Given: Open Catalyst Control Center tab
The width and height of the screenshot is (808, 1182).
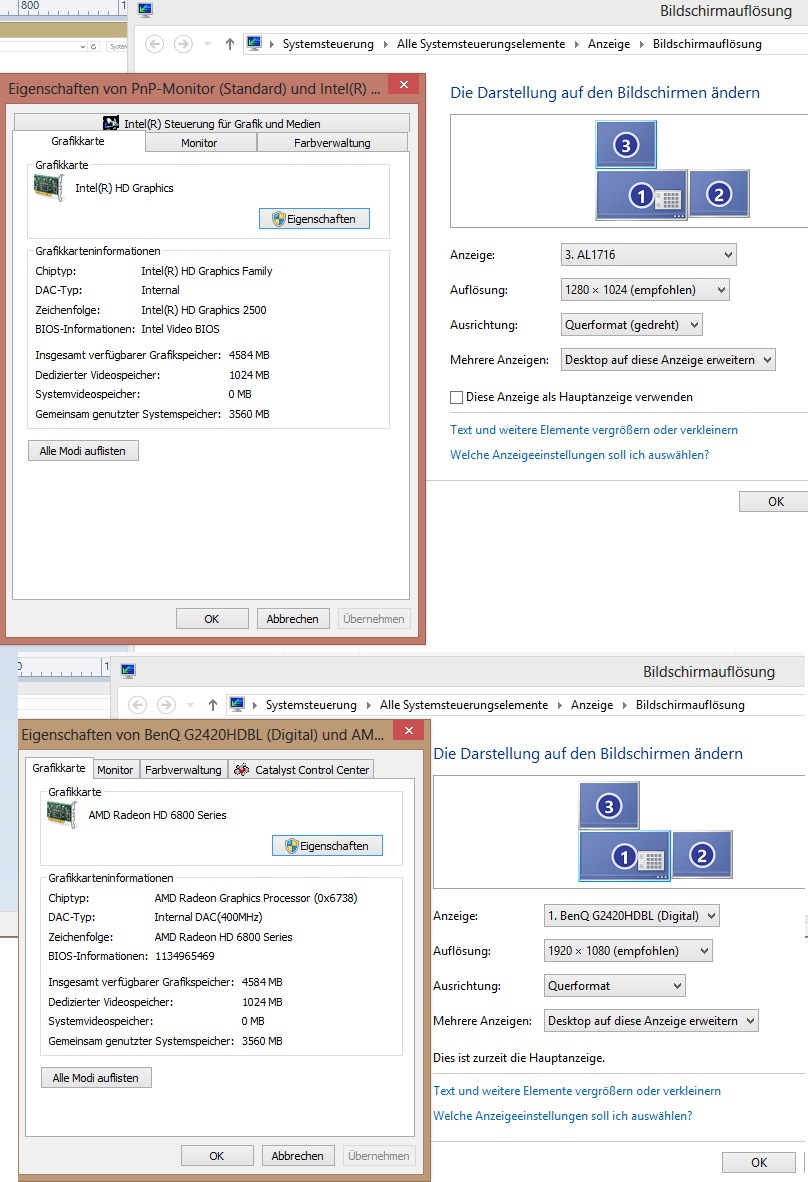Looking at the screenshot, I should click(x=301, y=770).
